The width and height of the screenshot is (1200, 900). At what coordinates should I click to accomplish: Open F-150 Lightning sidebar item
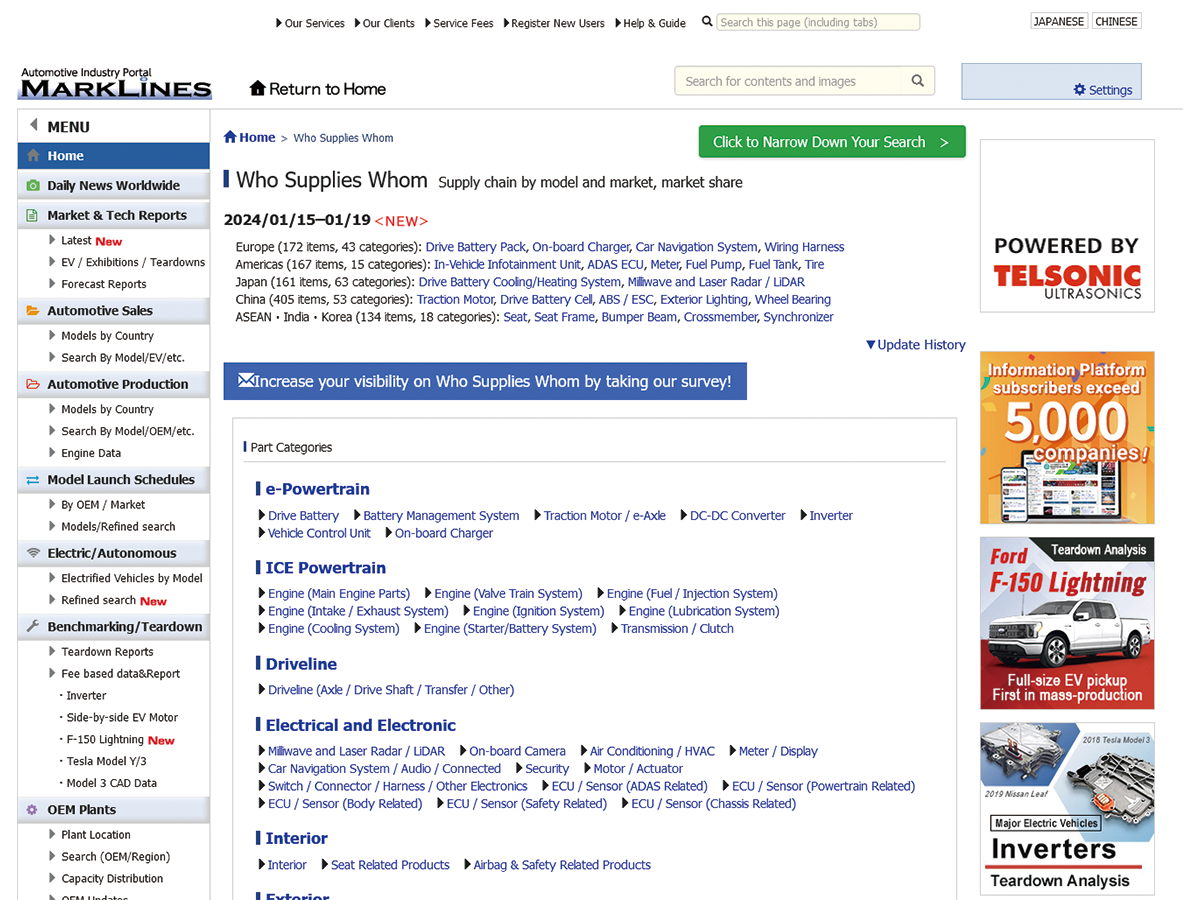[105, 740]
